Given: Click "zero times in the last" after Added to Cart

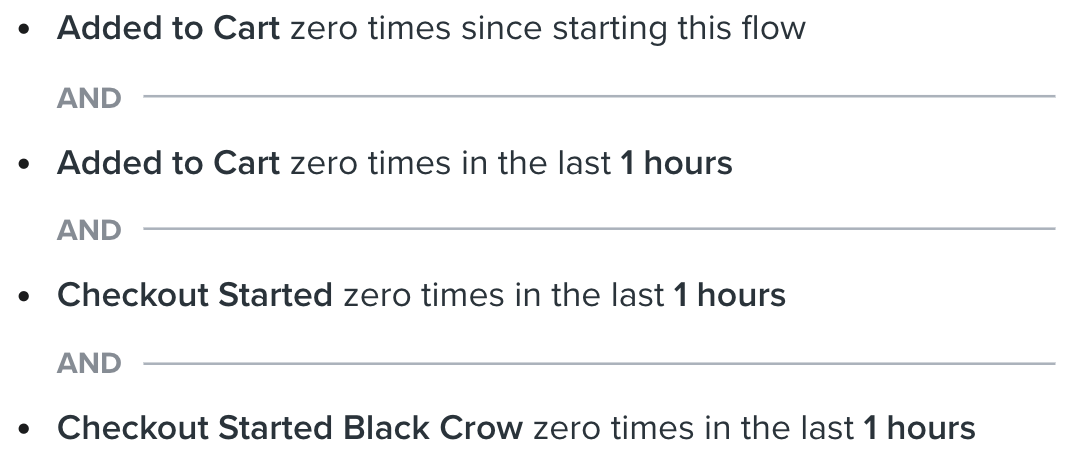Looking at the screenshot, I should click(x=450, y=163).
